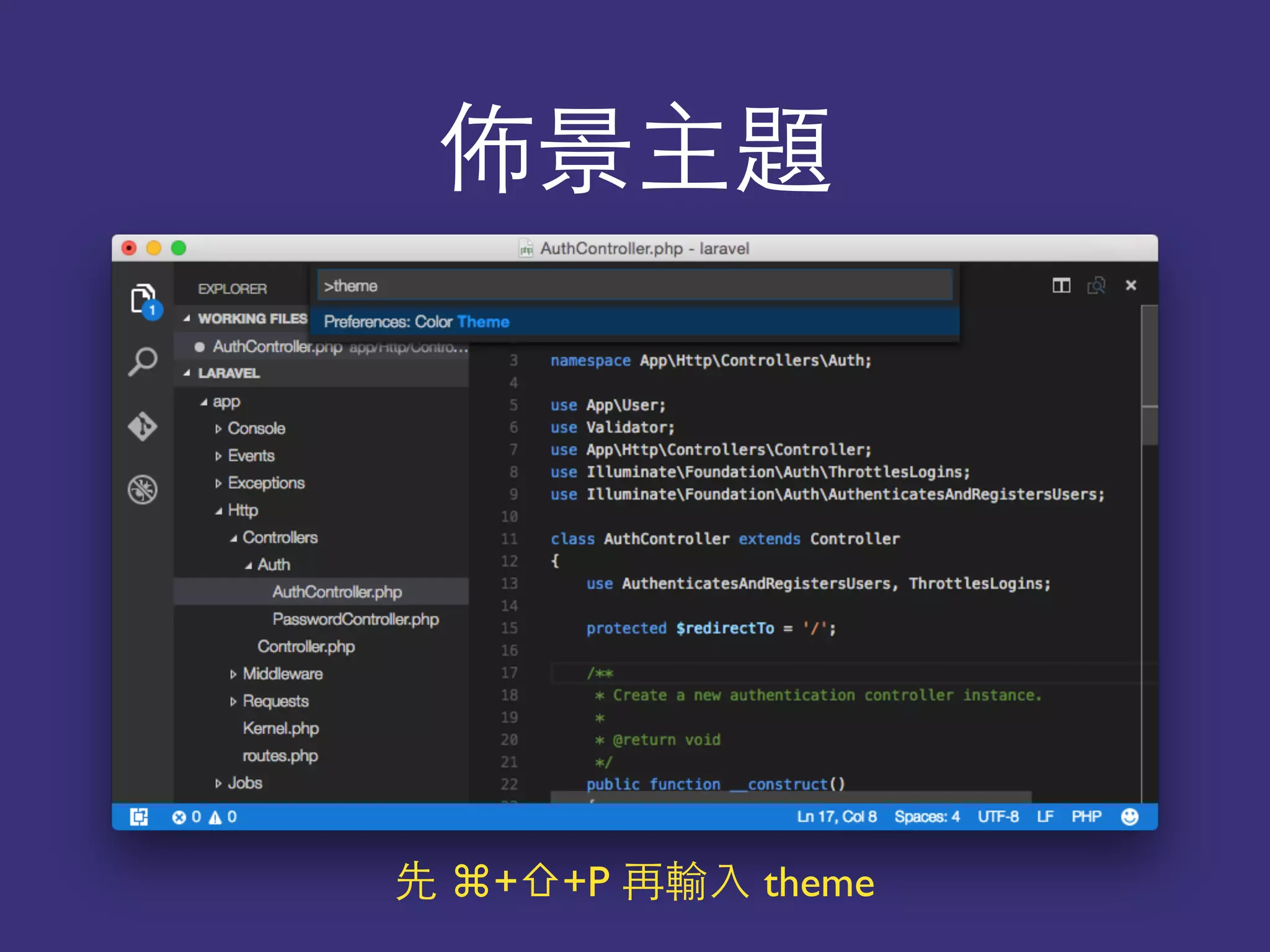Click the unsaved dot beside AuthController.php
1270x952 pixels.
pos(200,347)
